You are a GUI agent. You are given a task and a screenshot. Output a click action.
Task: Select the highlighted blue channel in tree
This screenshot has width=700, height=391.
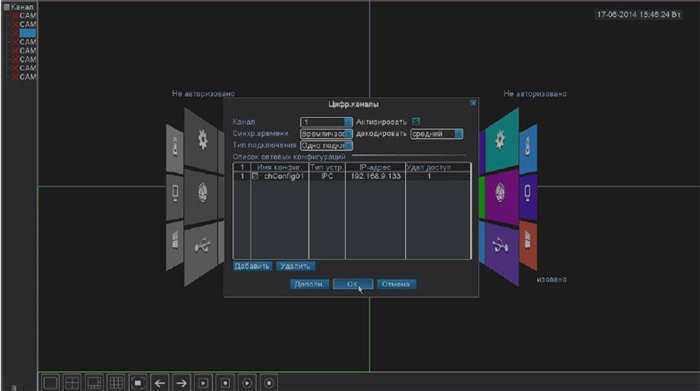tap(27, 33)
